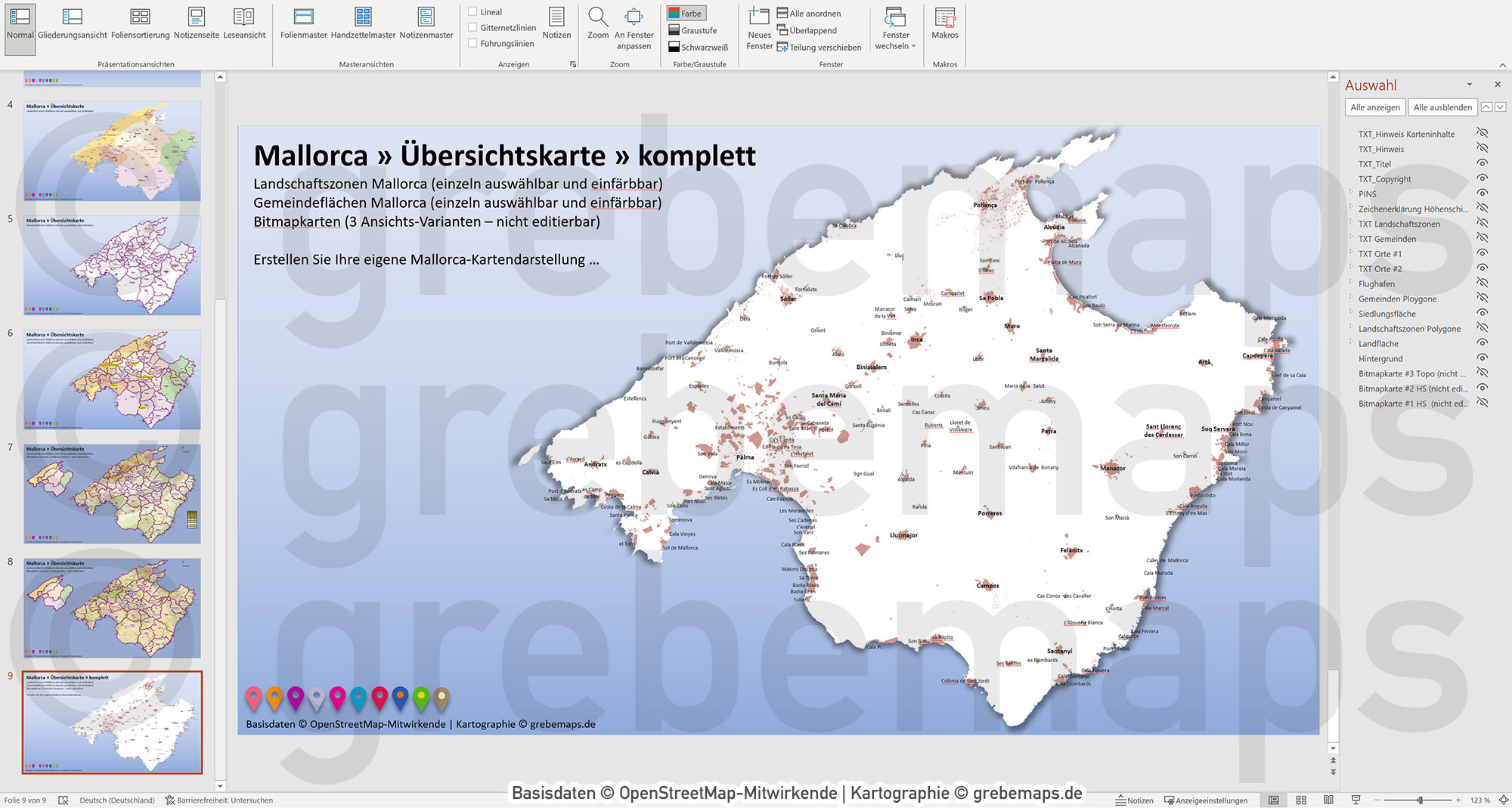The width and height of the screenshot is (1512, 808).
Task: Click the Alle anzeigen button
Action: (x=1374, y=107)
